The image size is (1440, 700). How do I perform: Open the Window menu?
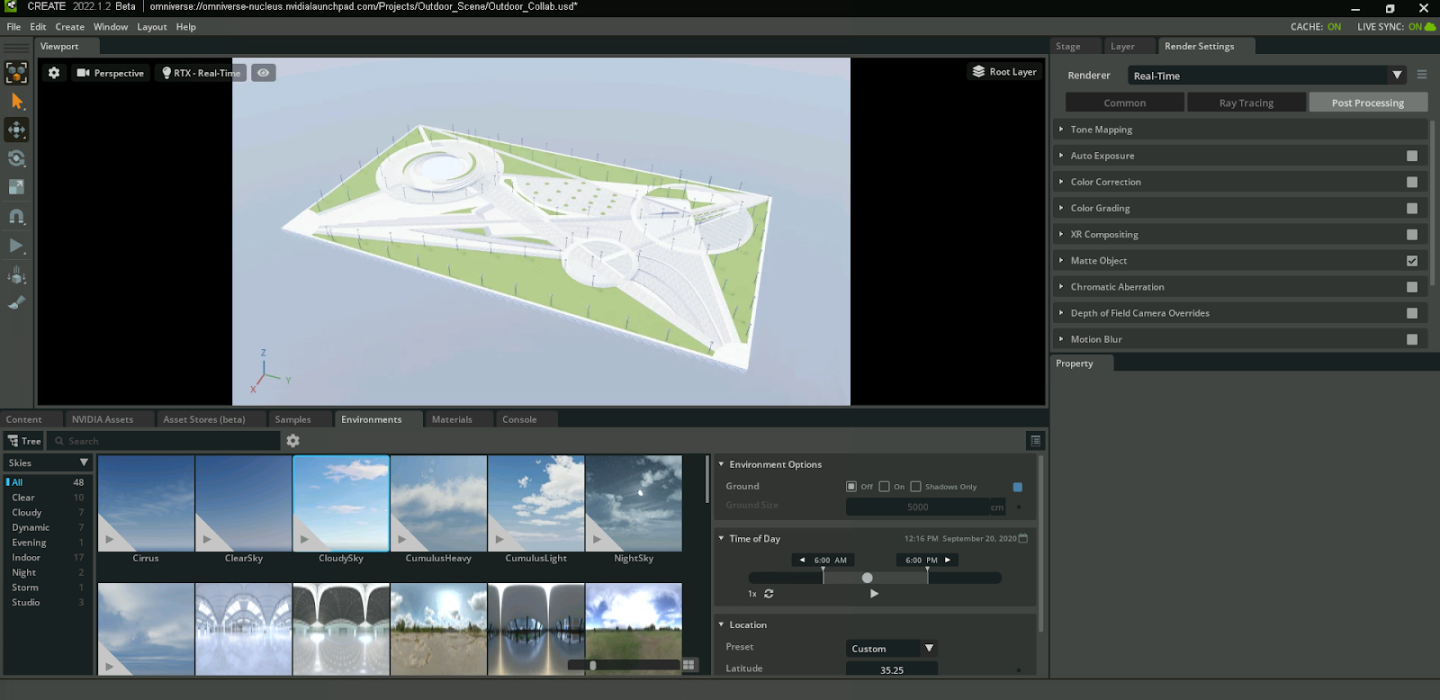click(x=111, y=27)
